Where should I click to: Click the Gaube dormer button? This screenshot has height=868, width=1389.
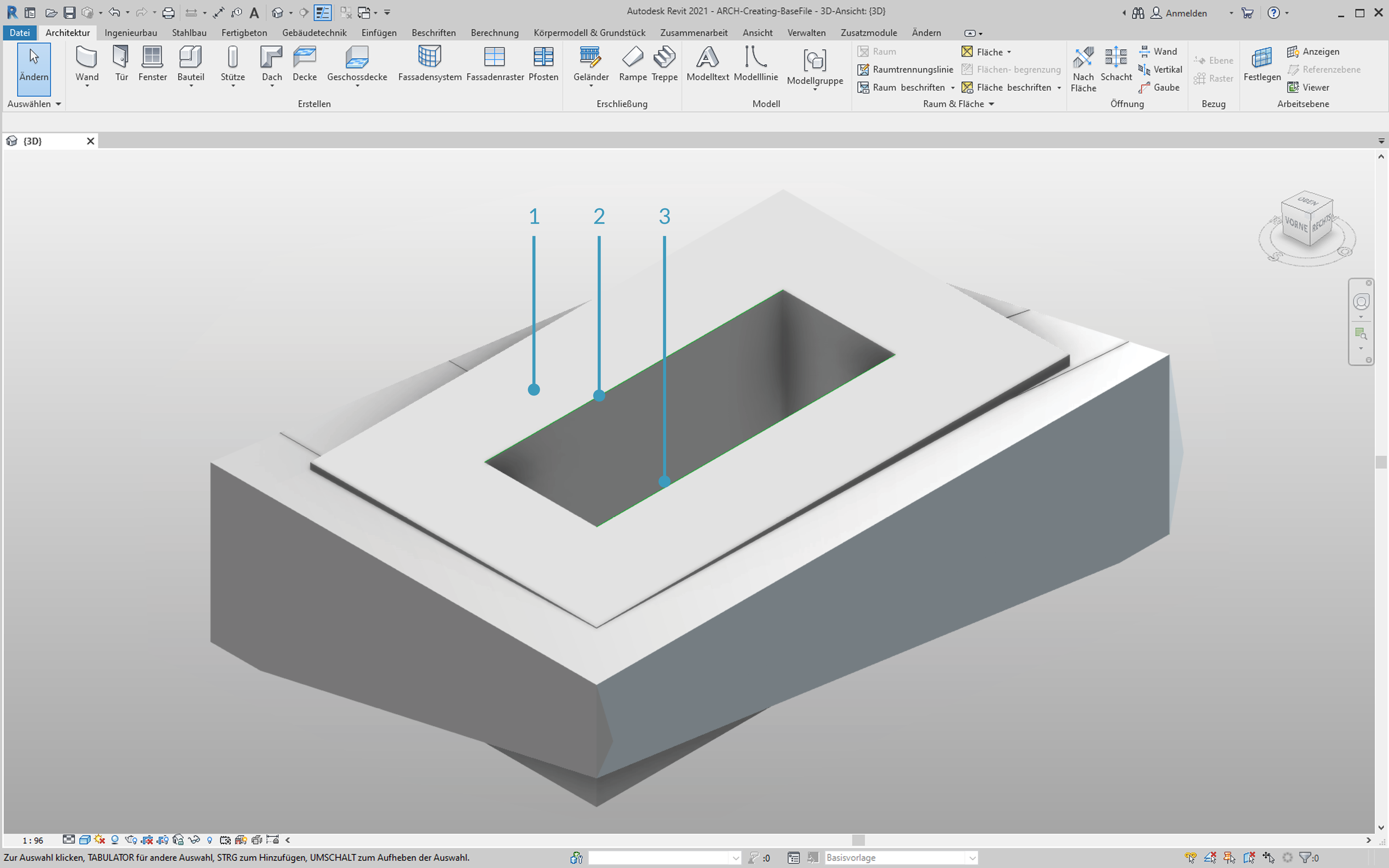click(1159, 87)
